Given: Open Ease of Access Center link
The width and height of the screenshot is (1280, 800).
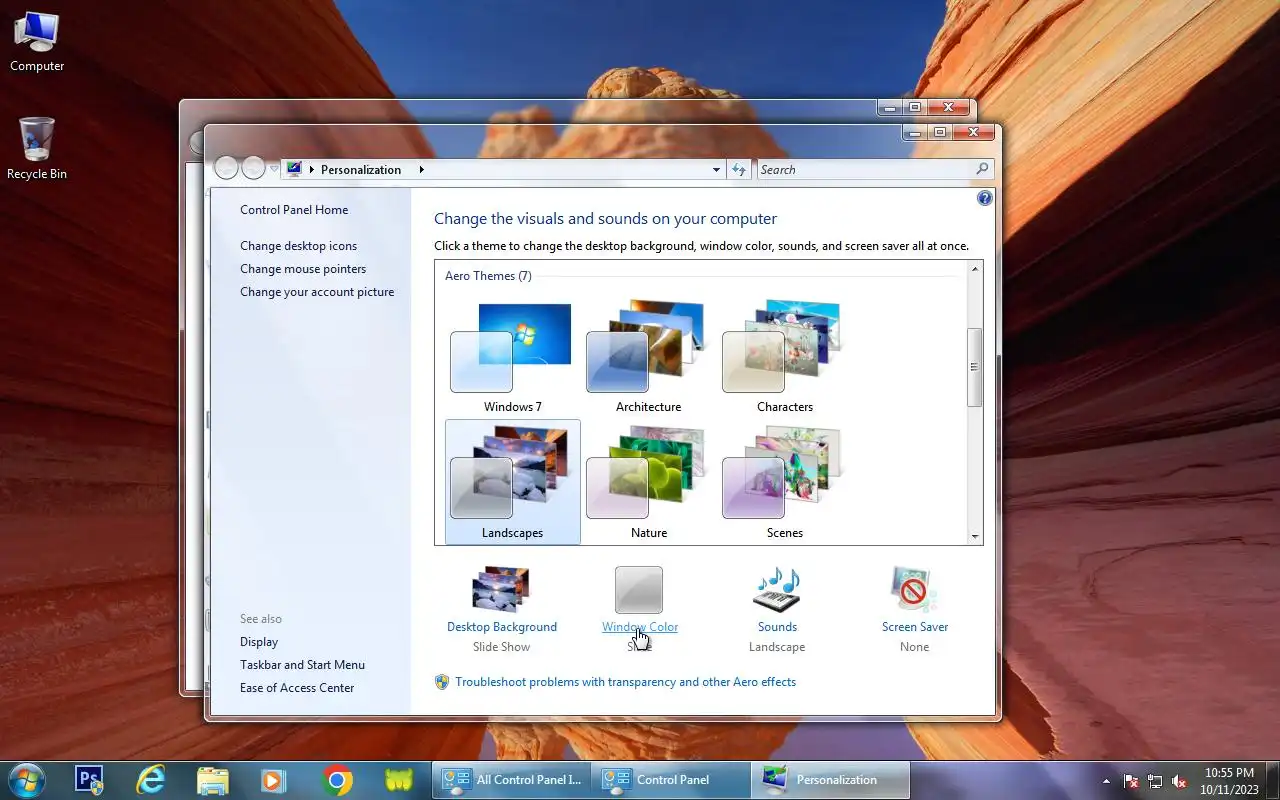Looking at the screenshot, I should [x=297, y=688].
